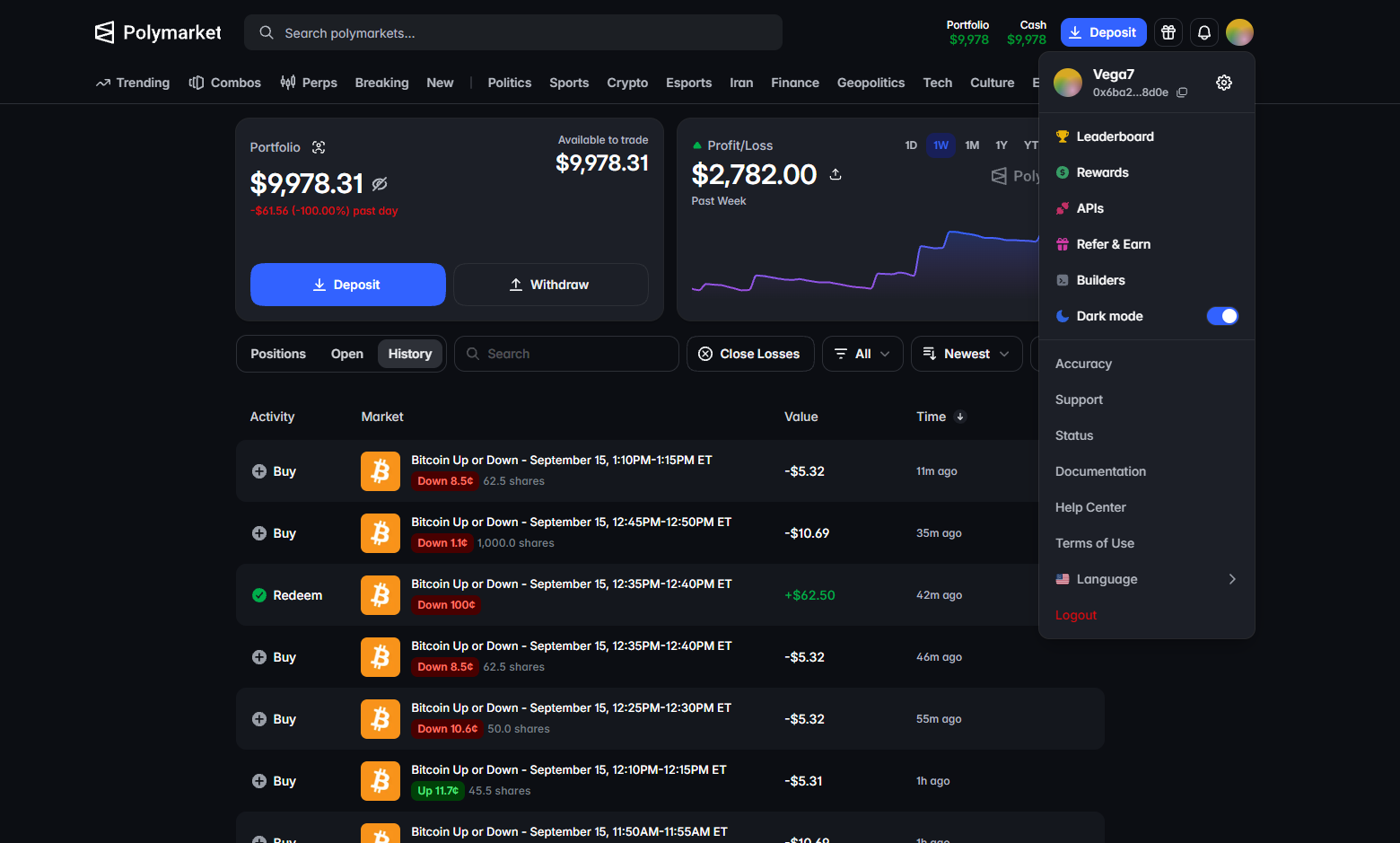1400x843 pixels.
Task: Open the notifications bell
Action: pyautogui.click(x=1204, y=32)
